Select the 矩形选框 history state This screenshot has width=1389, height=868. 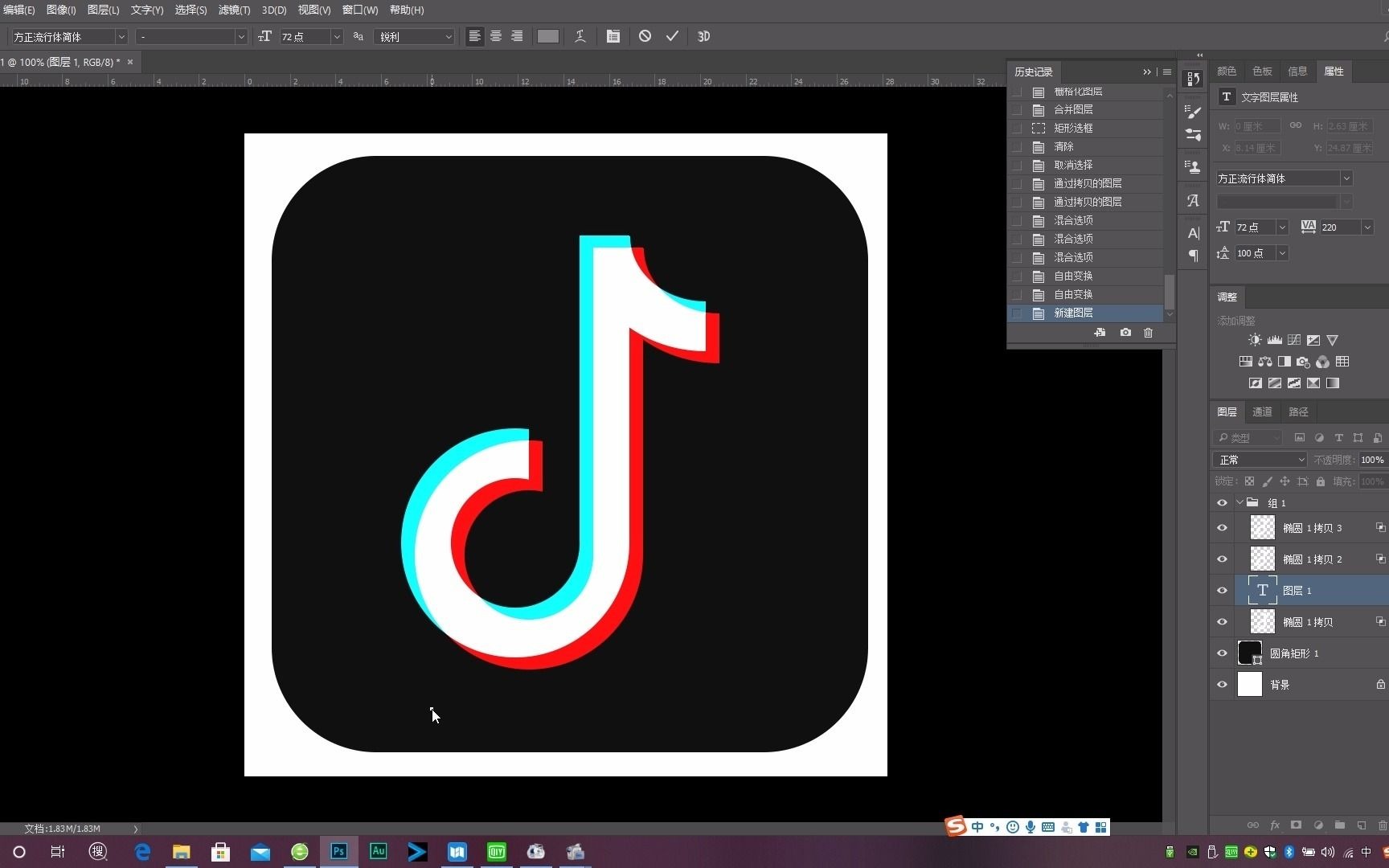point(1085,128)
